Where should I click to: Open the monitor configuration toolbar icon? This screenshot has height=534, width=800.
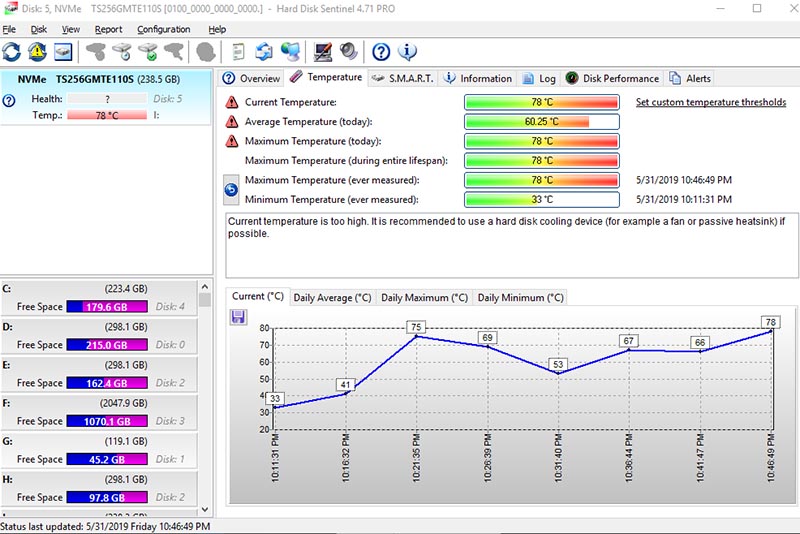322,52
